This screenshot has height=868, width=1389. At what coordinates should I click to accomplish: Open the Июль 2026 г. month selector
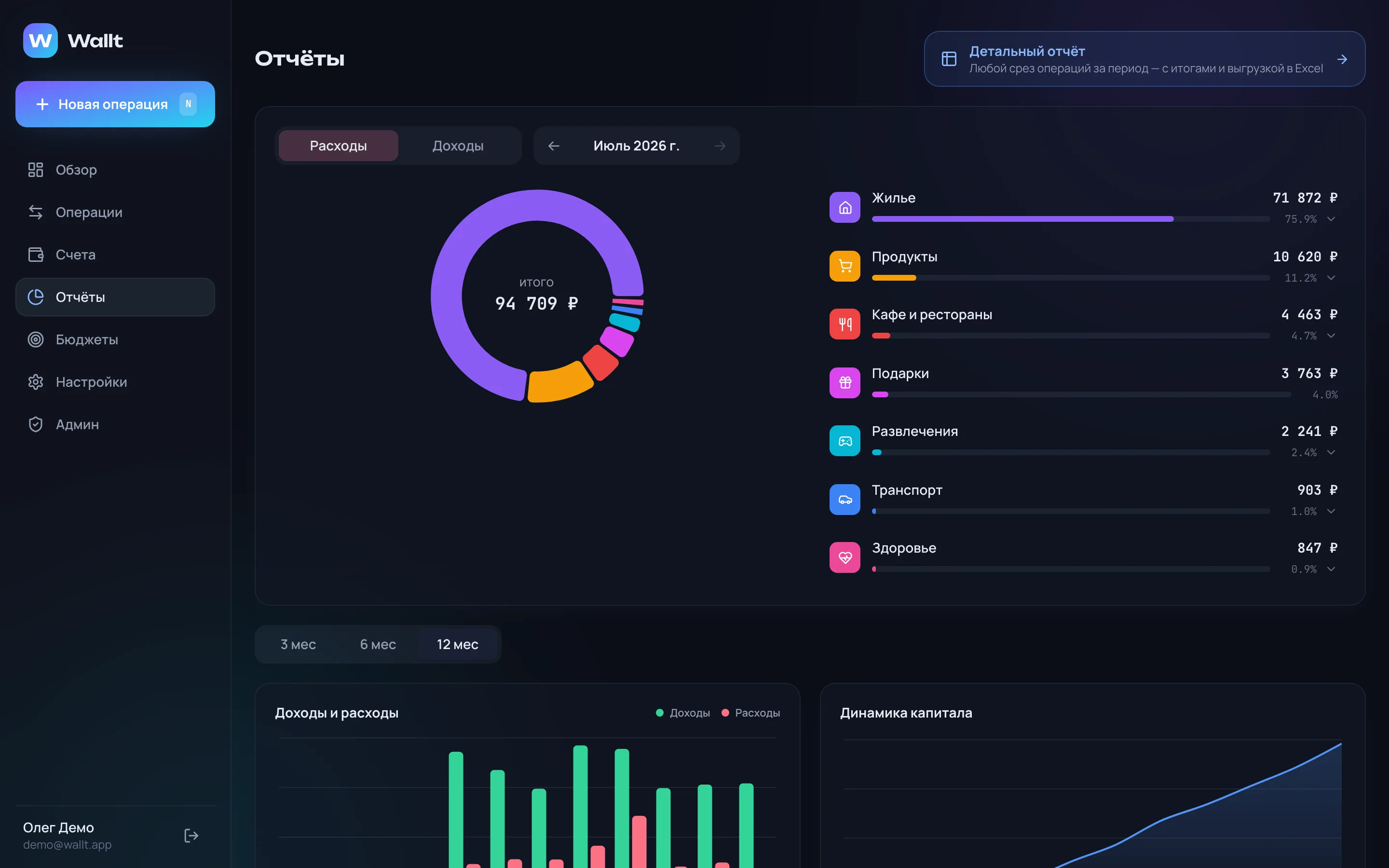pyautogui.click(x=637, y=147)
